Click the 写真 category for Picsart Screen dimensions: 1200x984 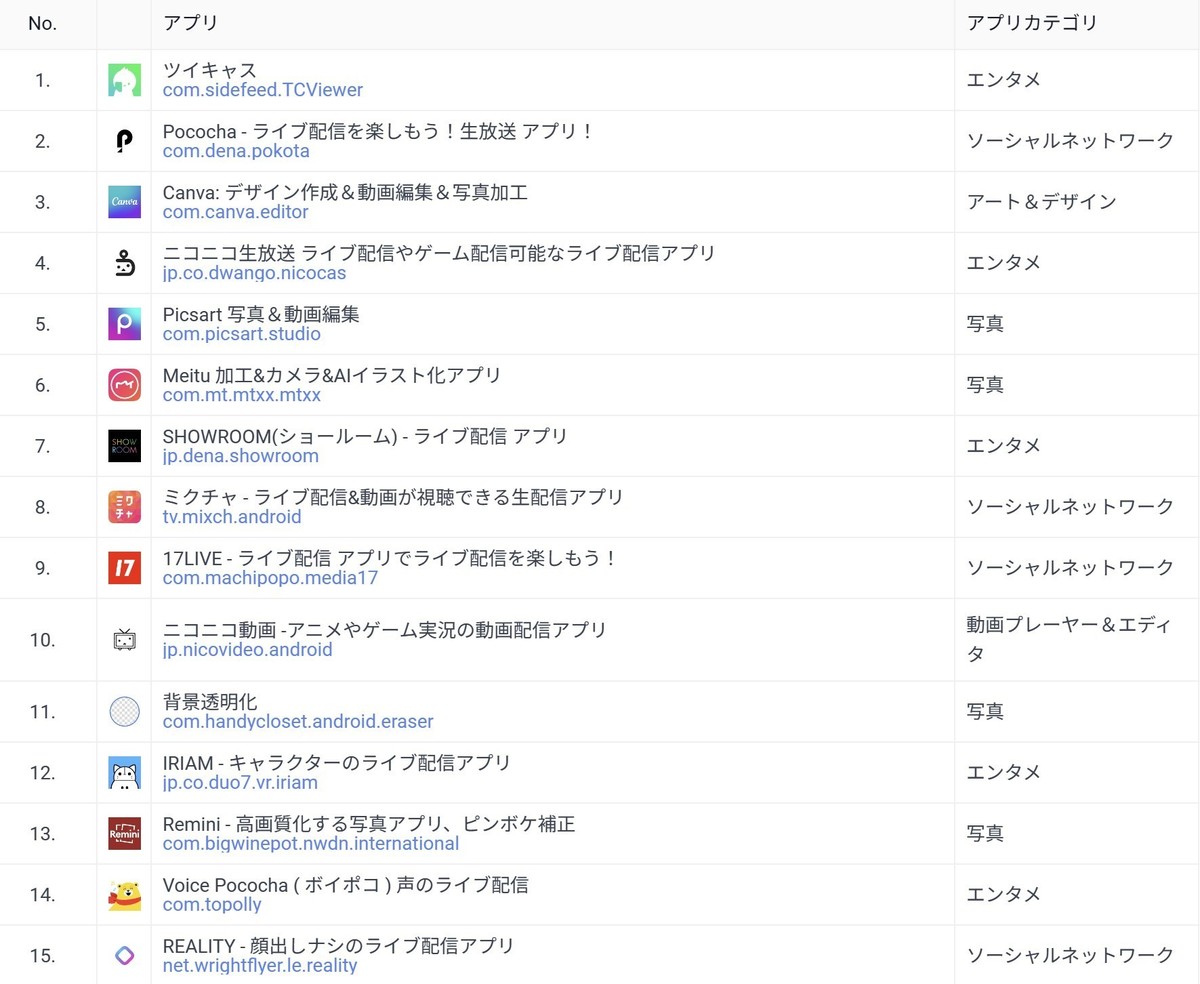(985, 324)
